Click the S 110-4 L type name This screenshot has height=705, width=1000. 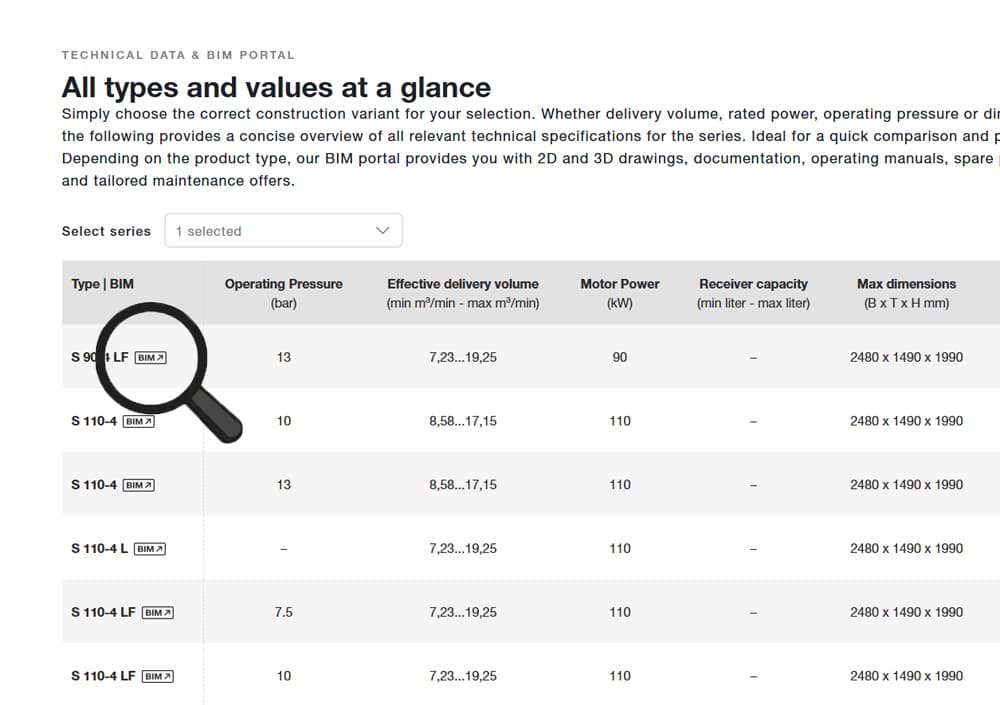99,549
